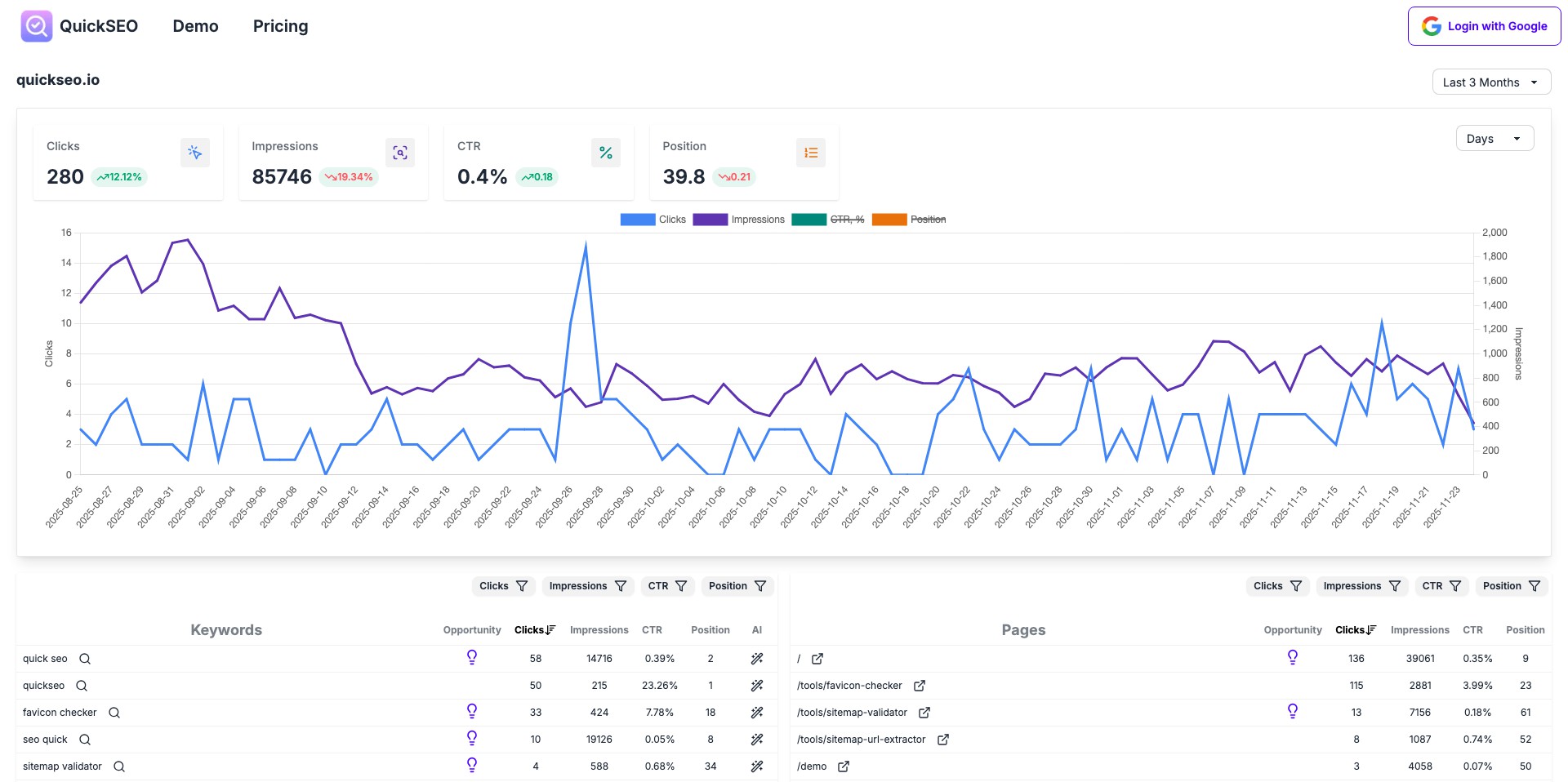Image resolution: width=1568 pixels, height=782 pixels.
Task: Click the Clicks legend blue swatch
Action: tap(638, 220)
